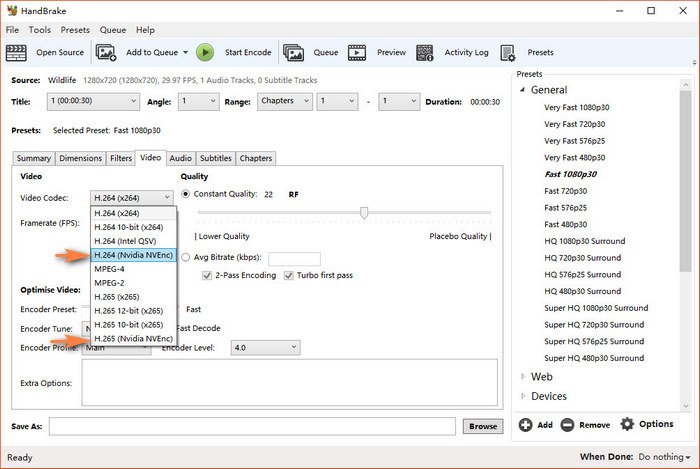
Task: Switch to the Dimensions tab
Action: pyautogui.click(x=80, y=158)
